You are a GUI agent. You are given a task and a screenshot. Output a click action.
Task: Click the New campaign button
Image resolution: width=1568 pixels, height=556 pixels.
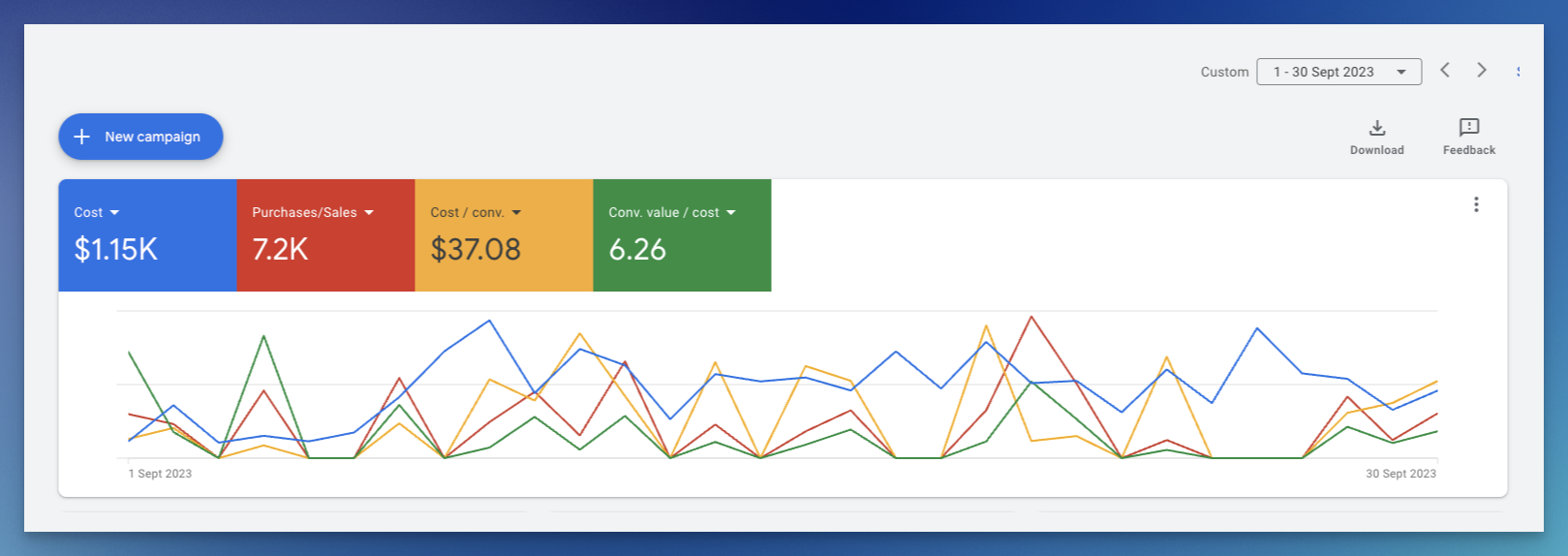[140, 137]
